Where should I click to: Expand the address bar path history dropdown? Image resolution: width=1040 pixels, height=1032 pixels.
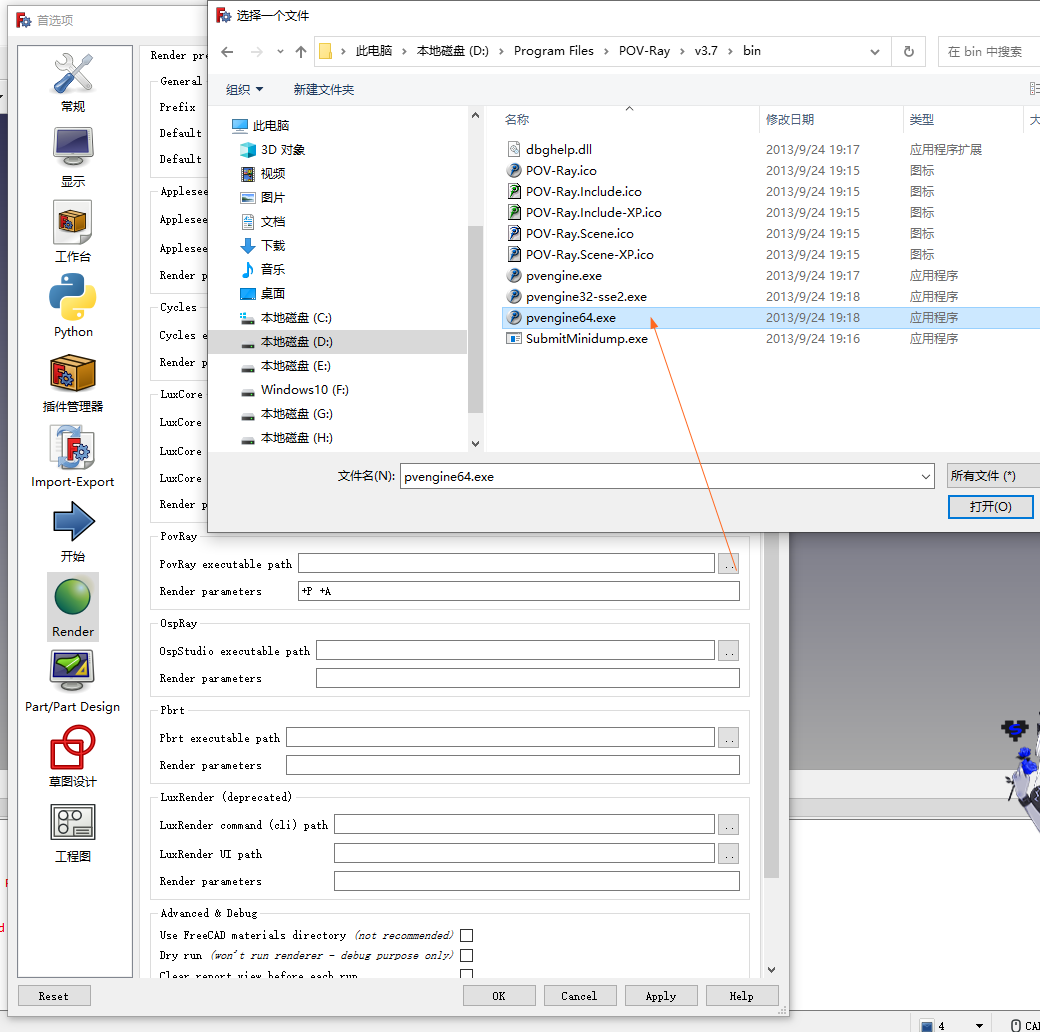coord(875,52)
